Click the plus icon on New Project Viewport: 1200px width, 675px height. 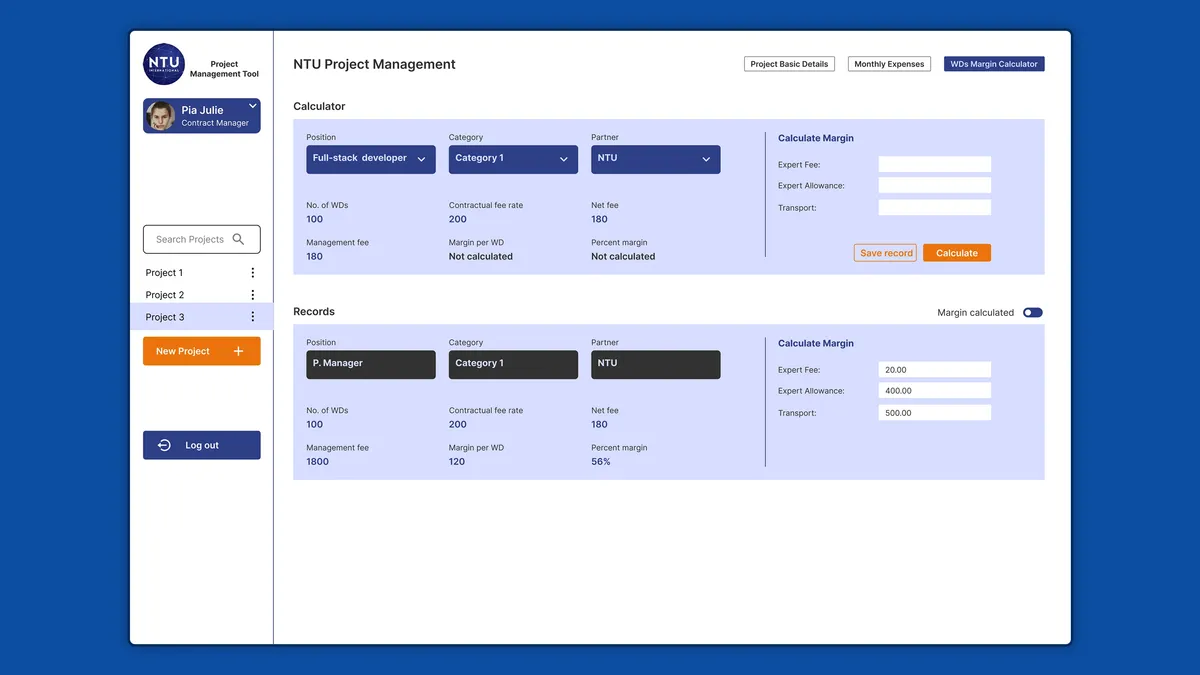pyautogui.click(x=238, y=351)
